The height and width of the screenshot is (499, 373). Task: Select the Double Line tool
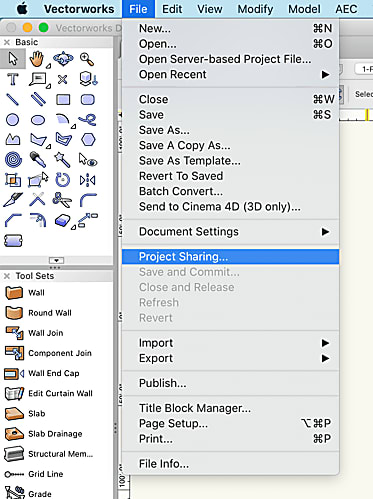pyautogui.click(x=38, y=99)
